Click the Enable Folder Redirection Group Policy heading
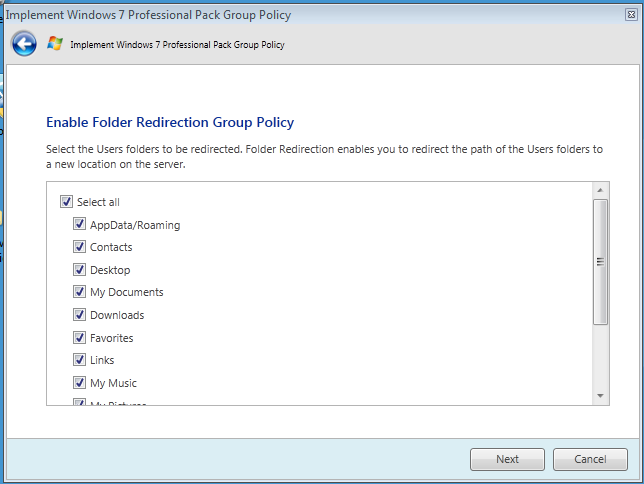Screen dimensions: 644x484 170,122
